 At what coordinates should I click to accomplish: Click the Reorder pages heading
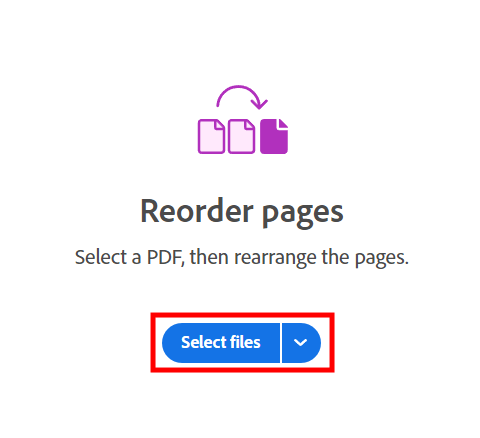242,213
